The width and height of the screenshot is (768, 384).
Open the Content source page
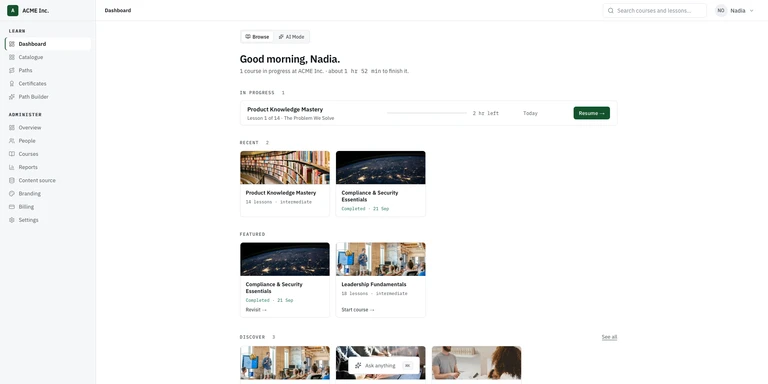click(x=48, y=181)
